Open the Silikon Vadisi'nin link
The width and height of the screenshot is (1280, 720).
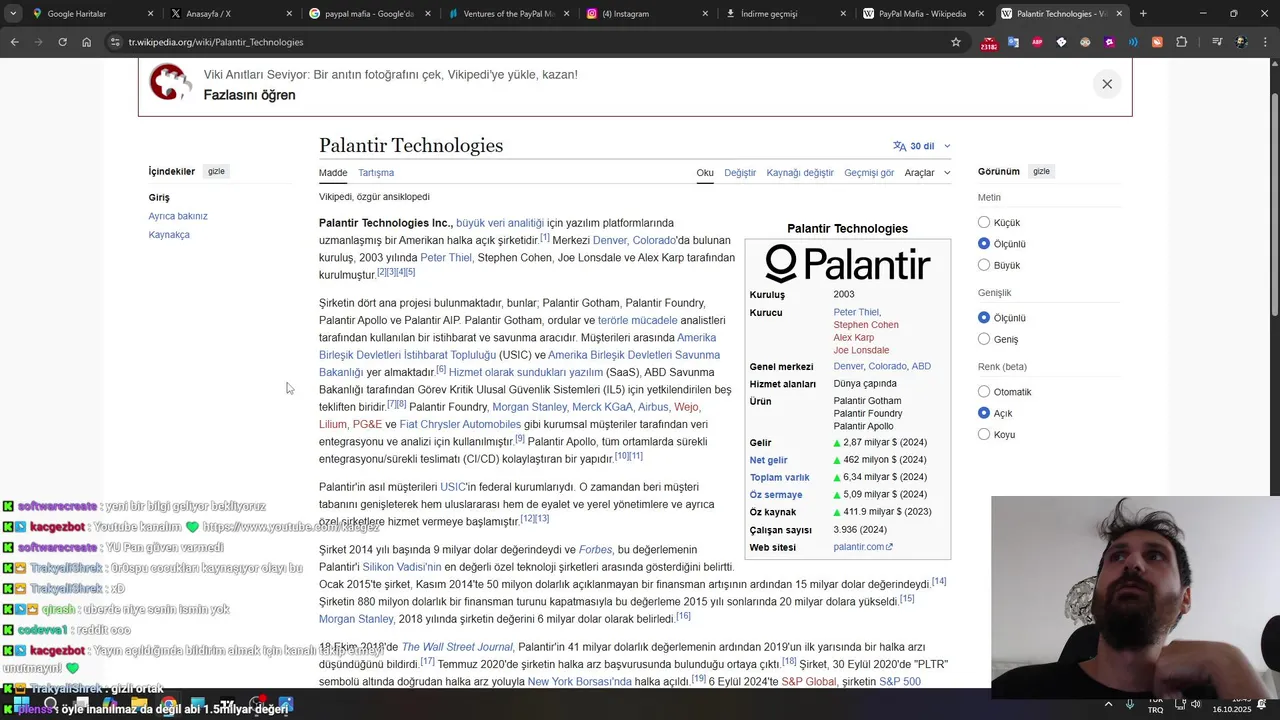click(402, 567)
